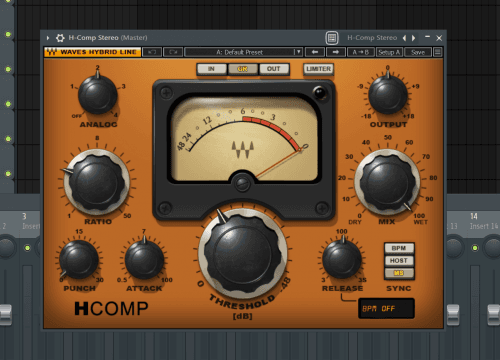Save the current preset
Image resolution: width=500 pixels, height=360 pixels.
click(x=418, y=52)
